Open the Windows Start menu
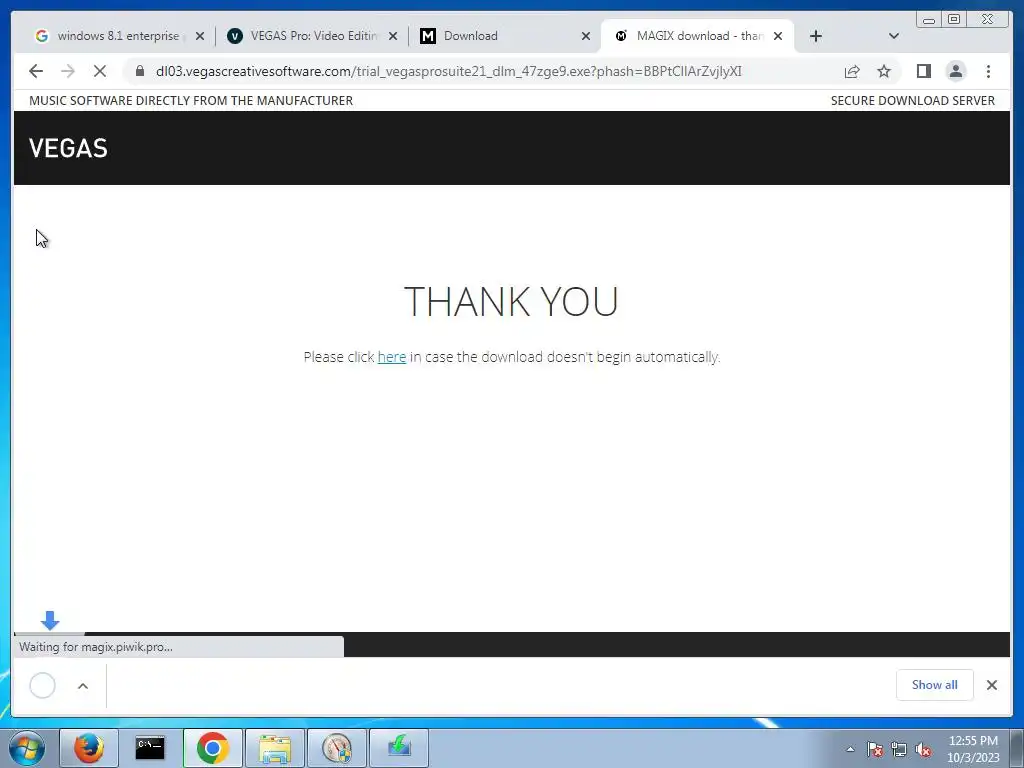1024x768 pixels. (27, 748)
